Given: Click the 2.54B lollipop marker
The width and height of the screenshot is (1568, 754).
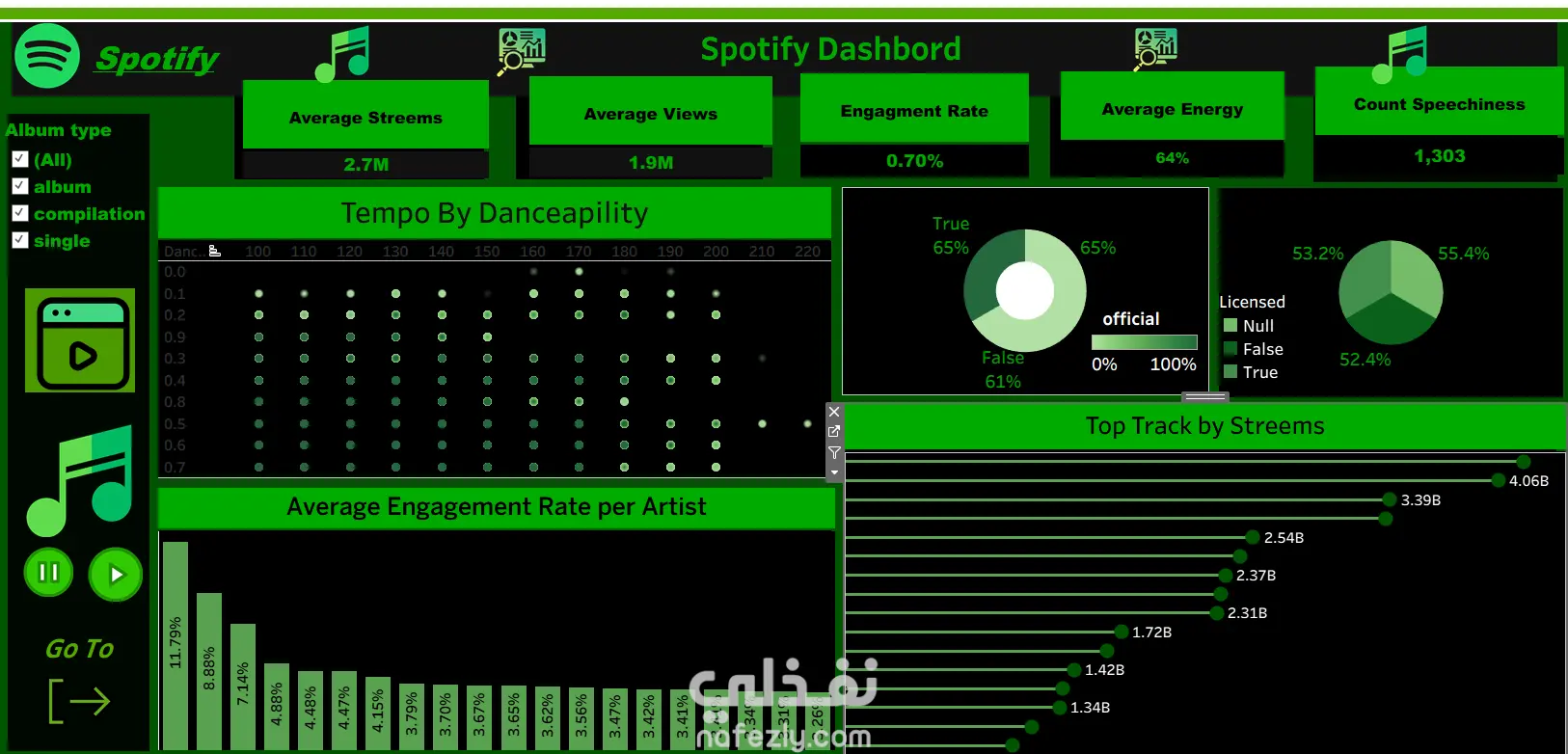Looking at the screenshot, I should pos(1253,537).
